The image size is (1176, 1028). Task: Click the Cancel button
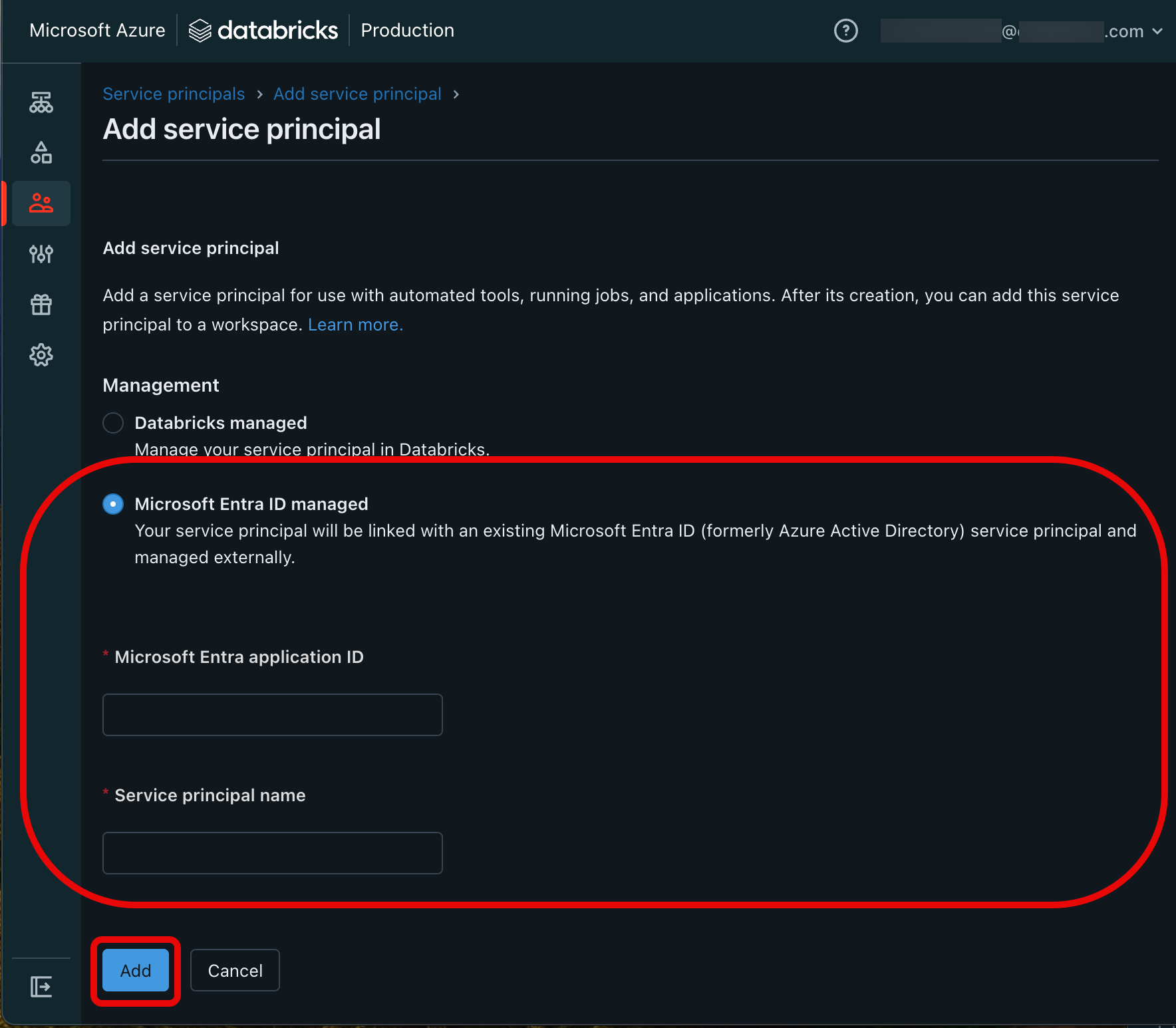(235, 971)
